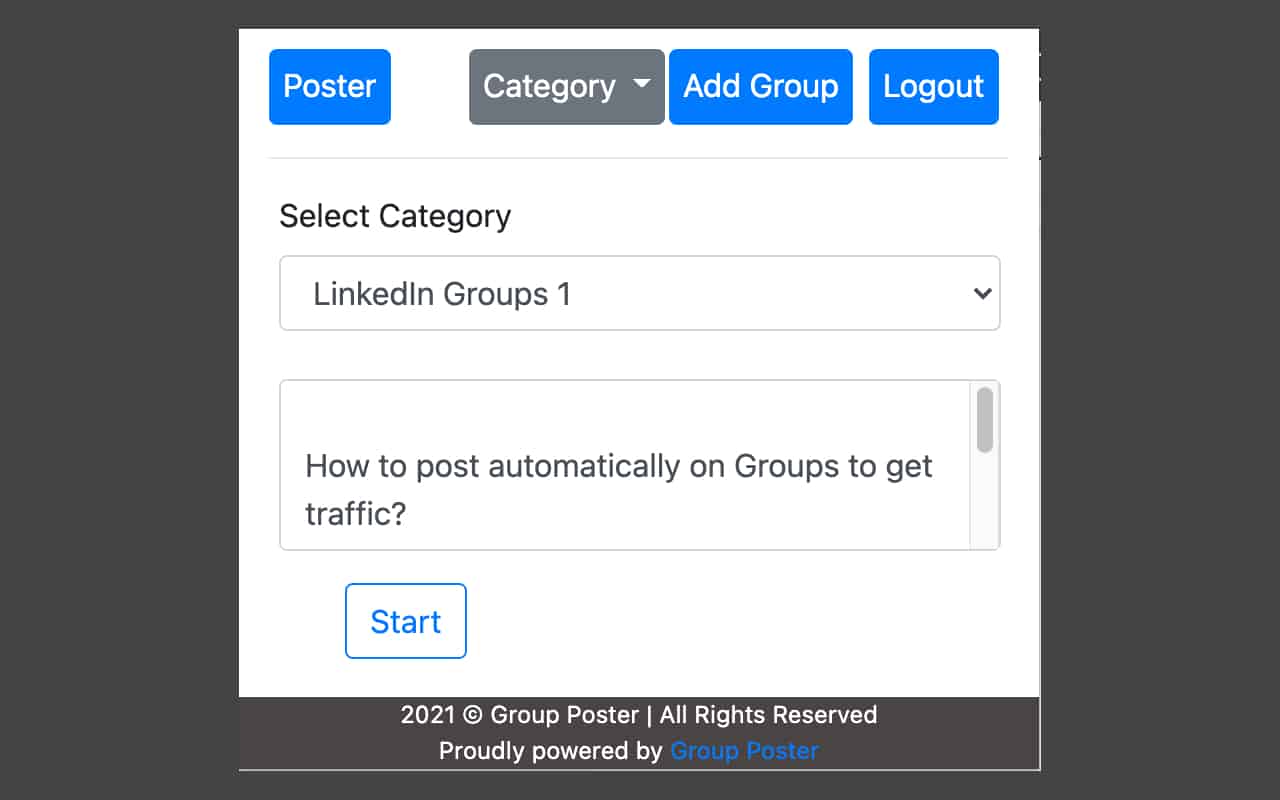Screen dimensions: 1280x800
Task: Open the Group Poster footer link
Action: [744, 750]
